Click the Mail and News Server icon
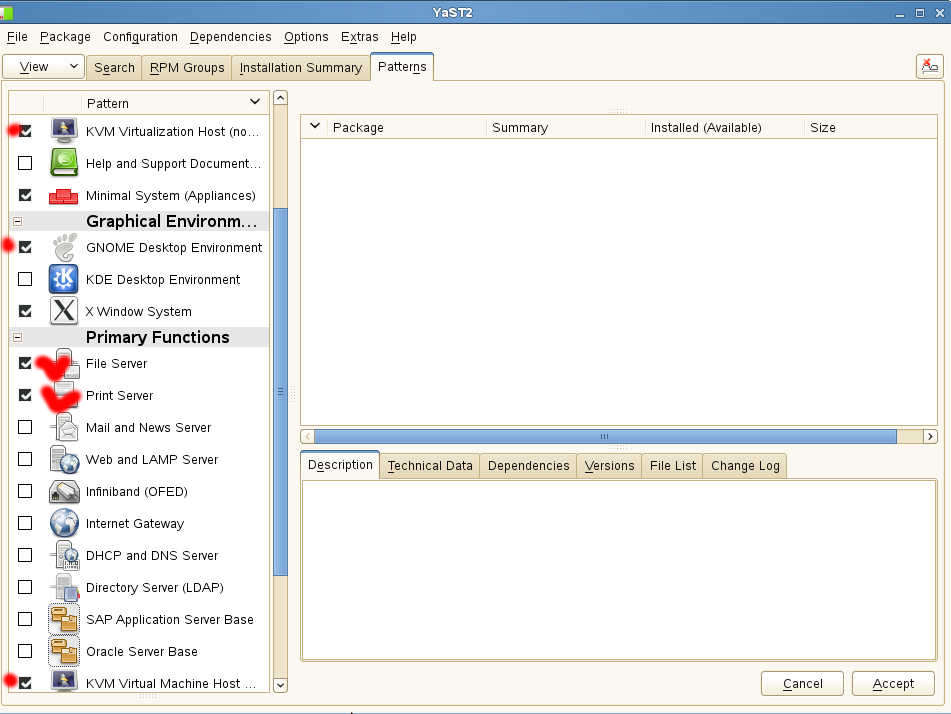This screenshot has height=714, width=951. tap(64, 427)
